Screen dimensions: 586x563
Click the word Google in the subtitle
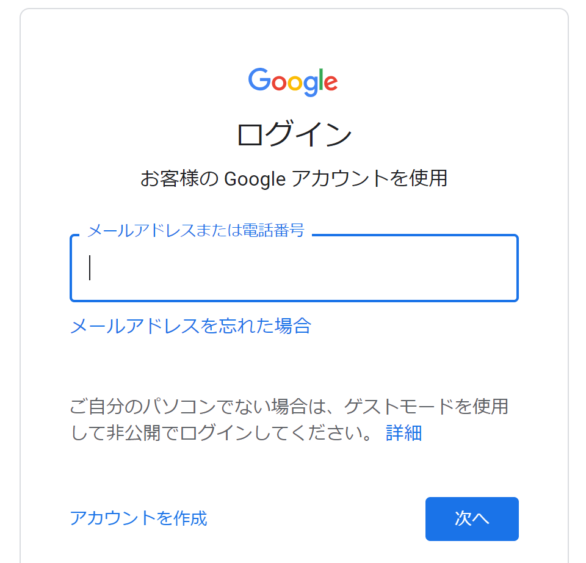[255, 179]
